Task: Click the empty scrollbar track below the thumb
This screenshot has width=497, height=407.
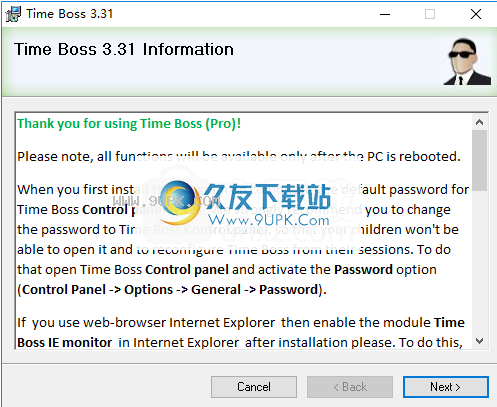Action: [480, 262]
